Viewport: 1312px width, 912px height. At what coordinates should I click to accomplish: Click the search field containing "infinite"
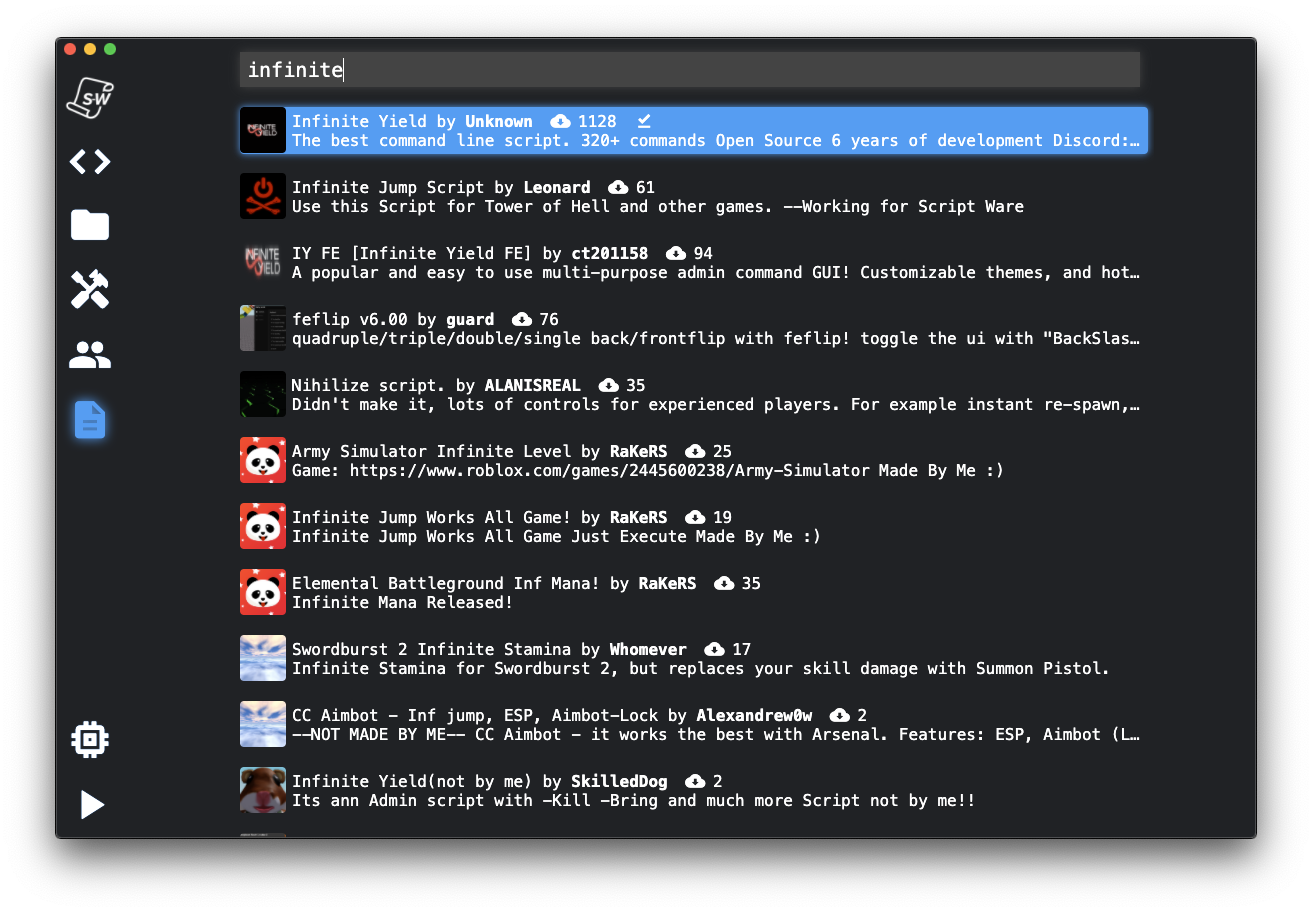tap(690, 70)
